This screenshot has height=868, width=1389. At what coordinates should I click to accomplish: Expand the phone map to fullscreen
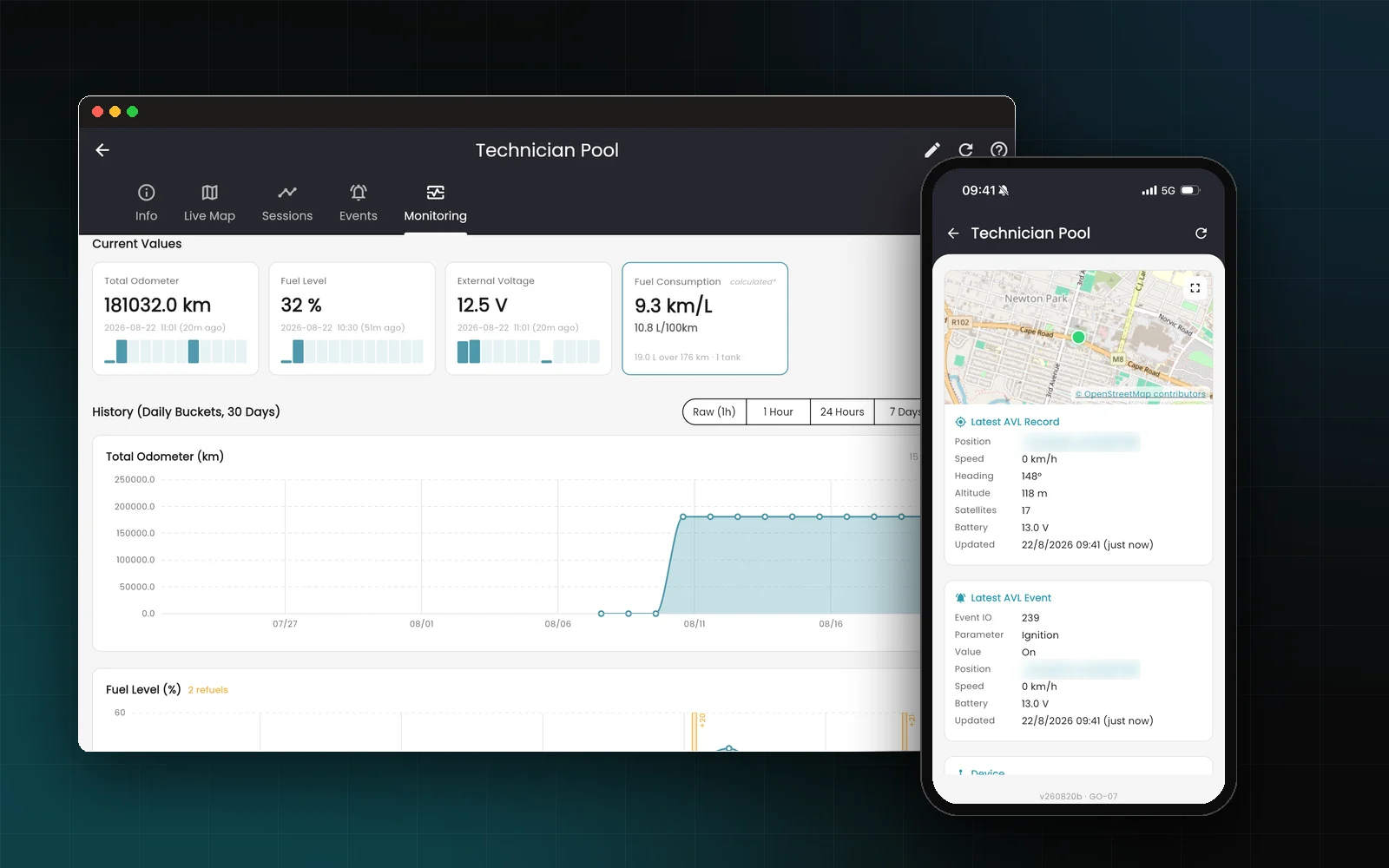(x=1195, y=288)
